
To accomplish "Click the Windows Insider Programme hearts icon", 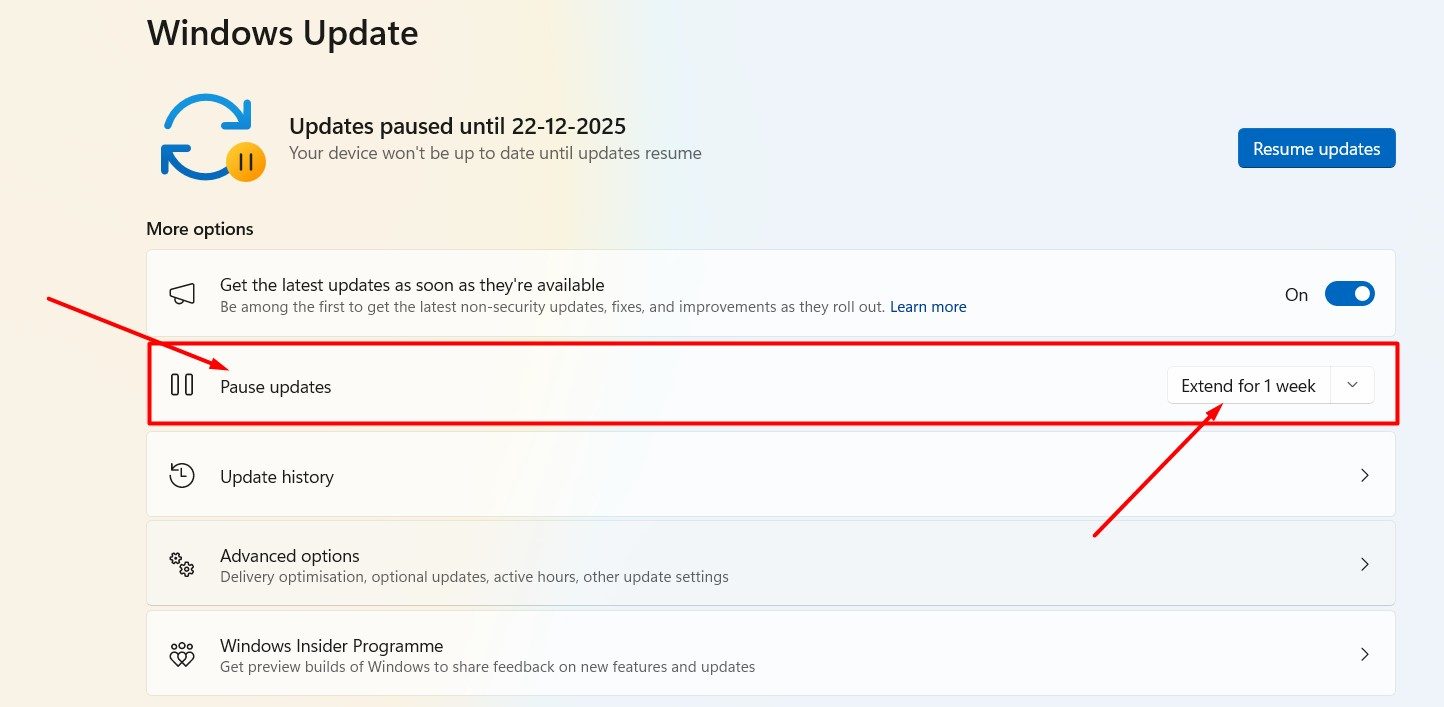I will 182,655.
